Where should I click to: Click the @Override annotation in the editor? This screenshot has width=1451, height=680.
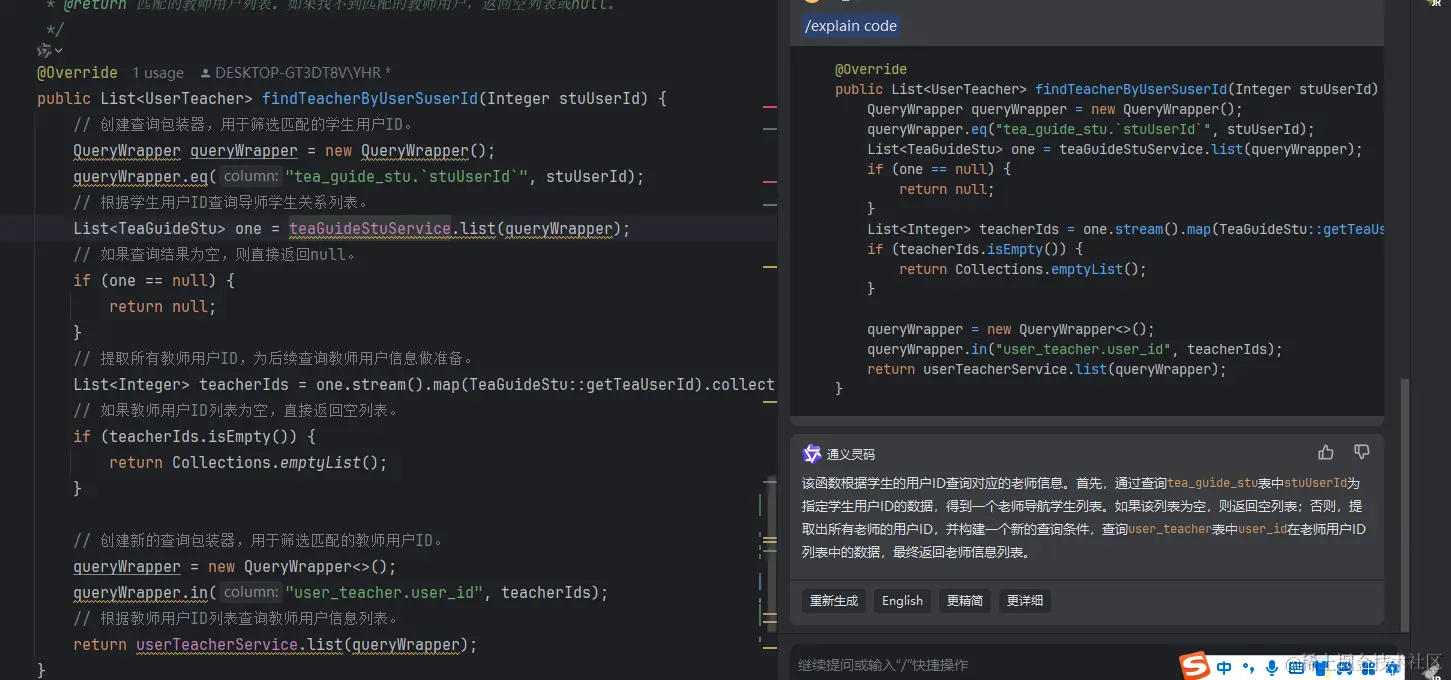pos(77,72)
